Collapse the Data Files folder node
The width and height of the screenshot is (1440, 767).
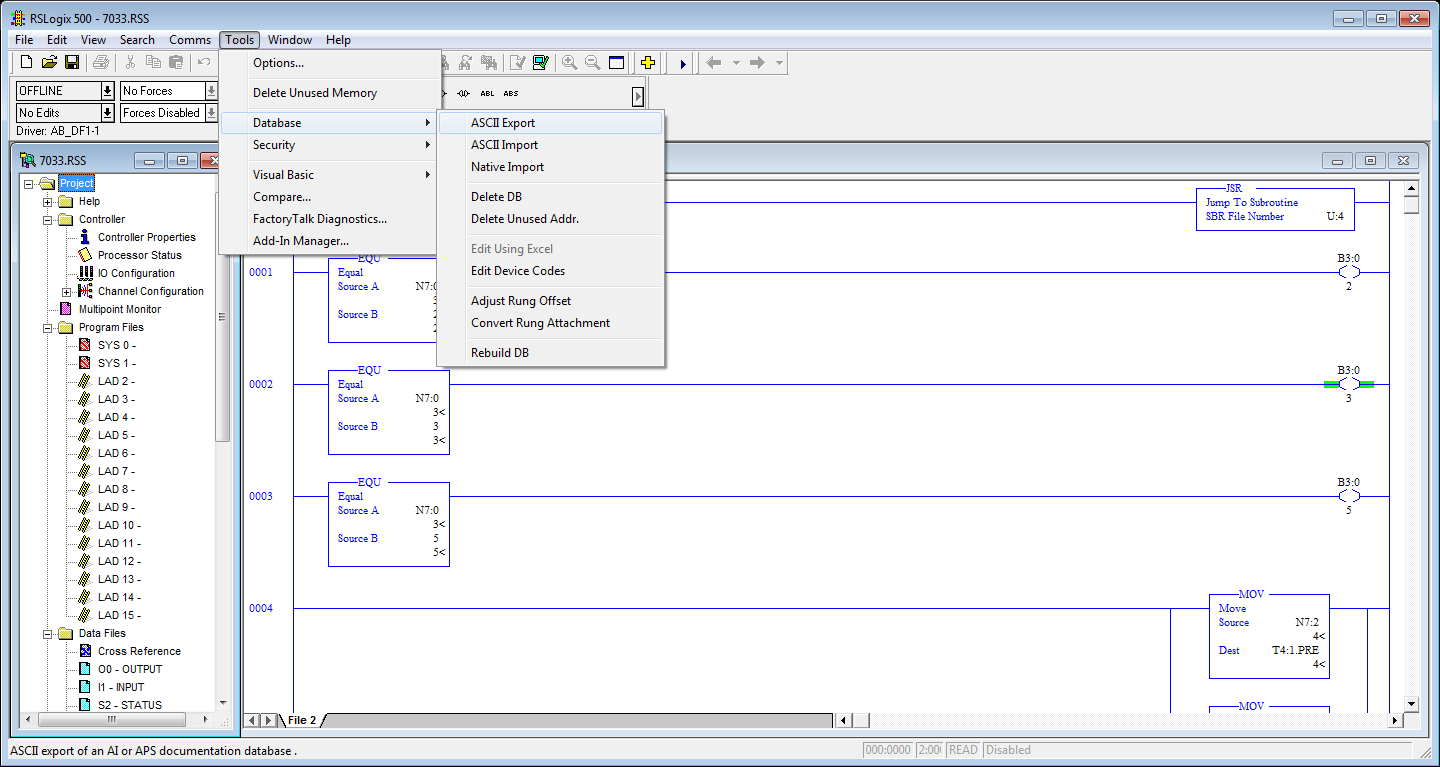point(47,633)
